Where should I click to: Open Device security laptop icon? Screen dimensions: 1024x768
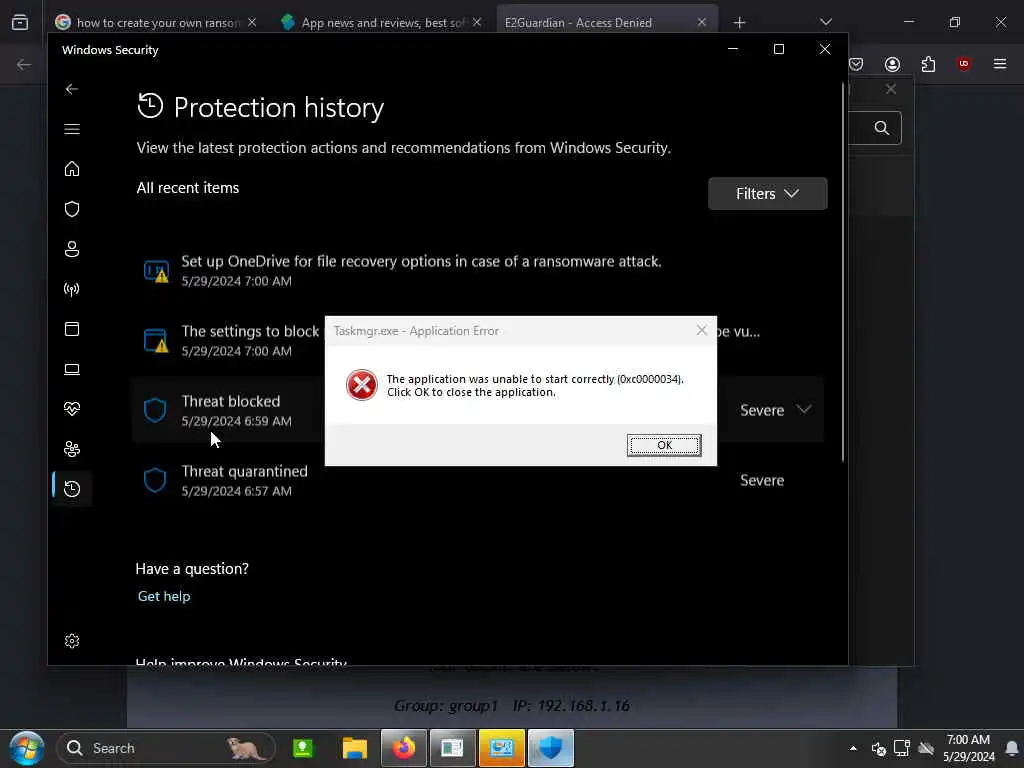tap(72, 369)
